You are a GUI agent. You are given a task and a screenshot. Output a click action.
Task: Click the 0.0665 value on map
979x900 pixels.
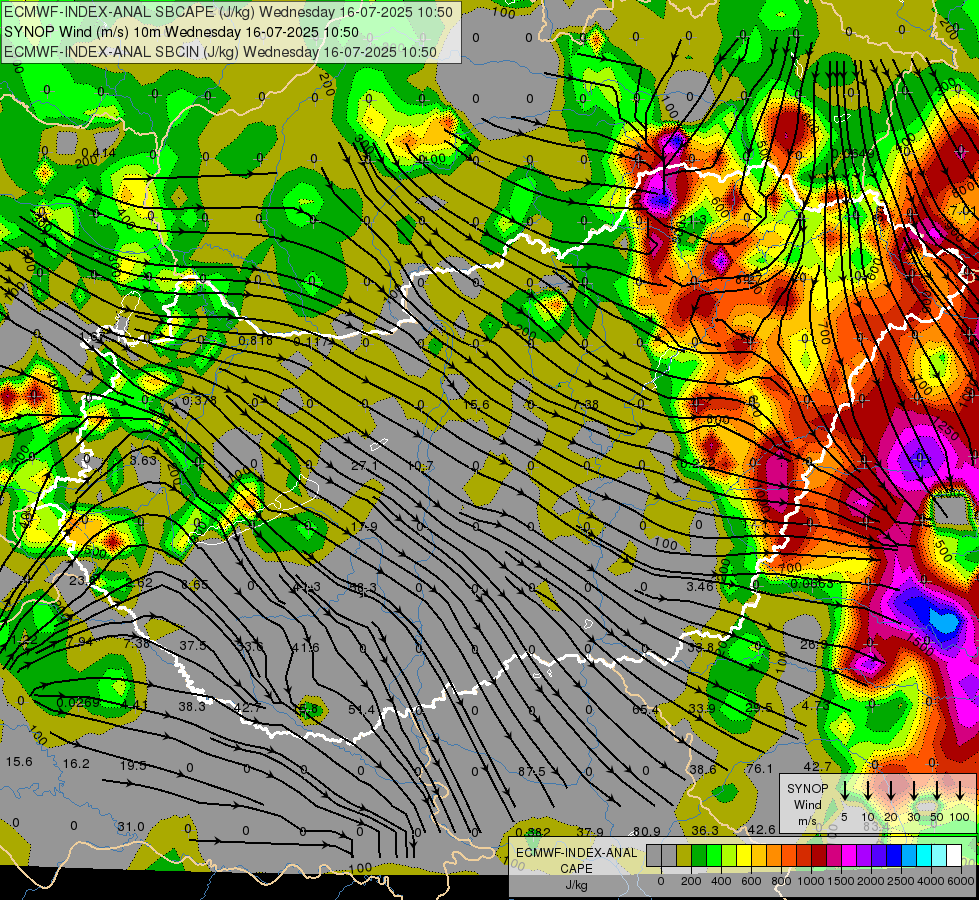[811, 583]
